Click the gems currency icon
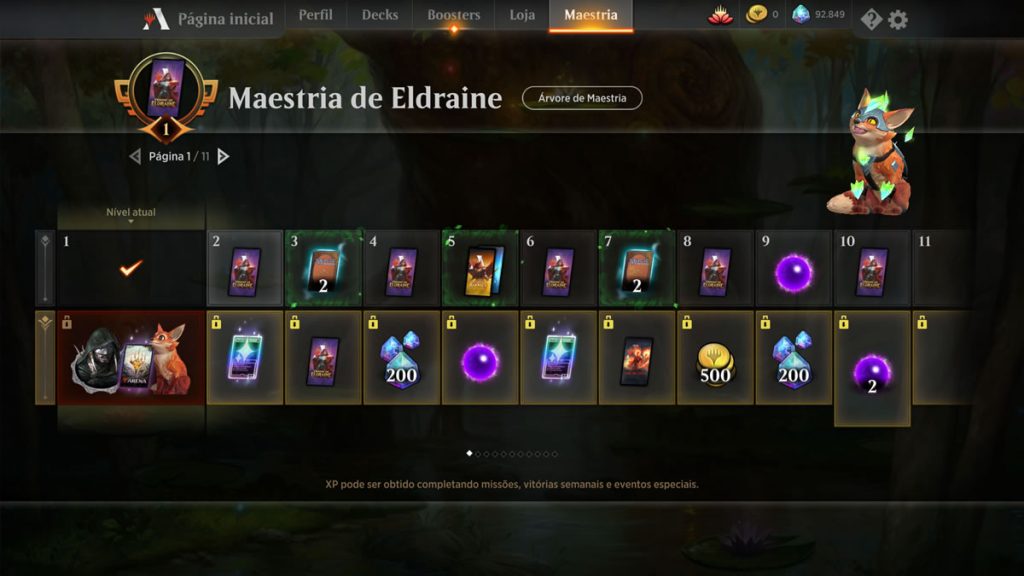This screenshot has height=576, width=1024. pos(801,14)
